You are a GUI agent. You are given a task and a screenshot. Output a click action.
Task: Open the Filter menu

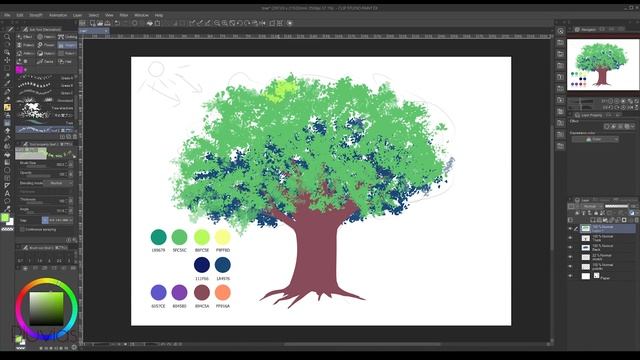pos(124,15)
